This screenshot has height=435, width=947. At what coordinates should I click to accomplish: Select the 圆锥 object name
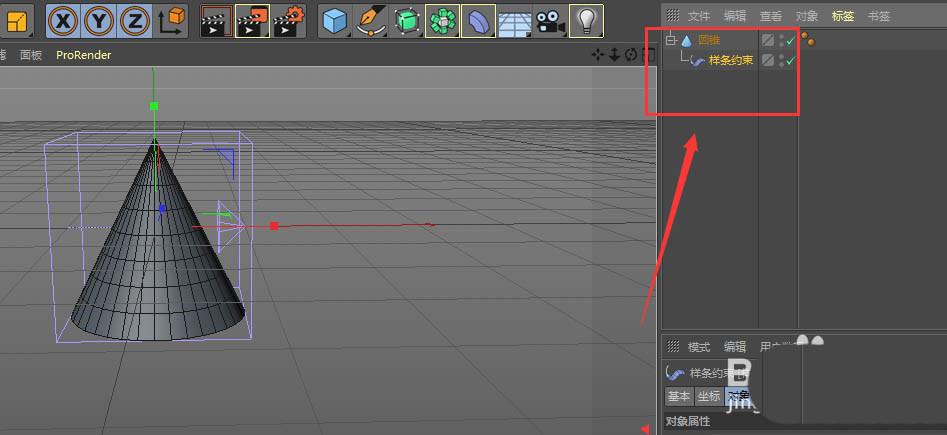[x=709, y=40]
